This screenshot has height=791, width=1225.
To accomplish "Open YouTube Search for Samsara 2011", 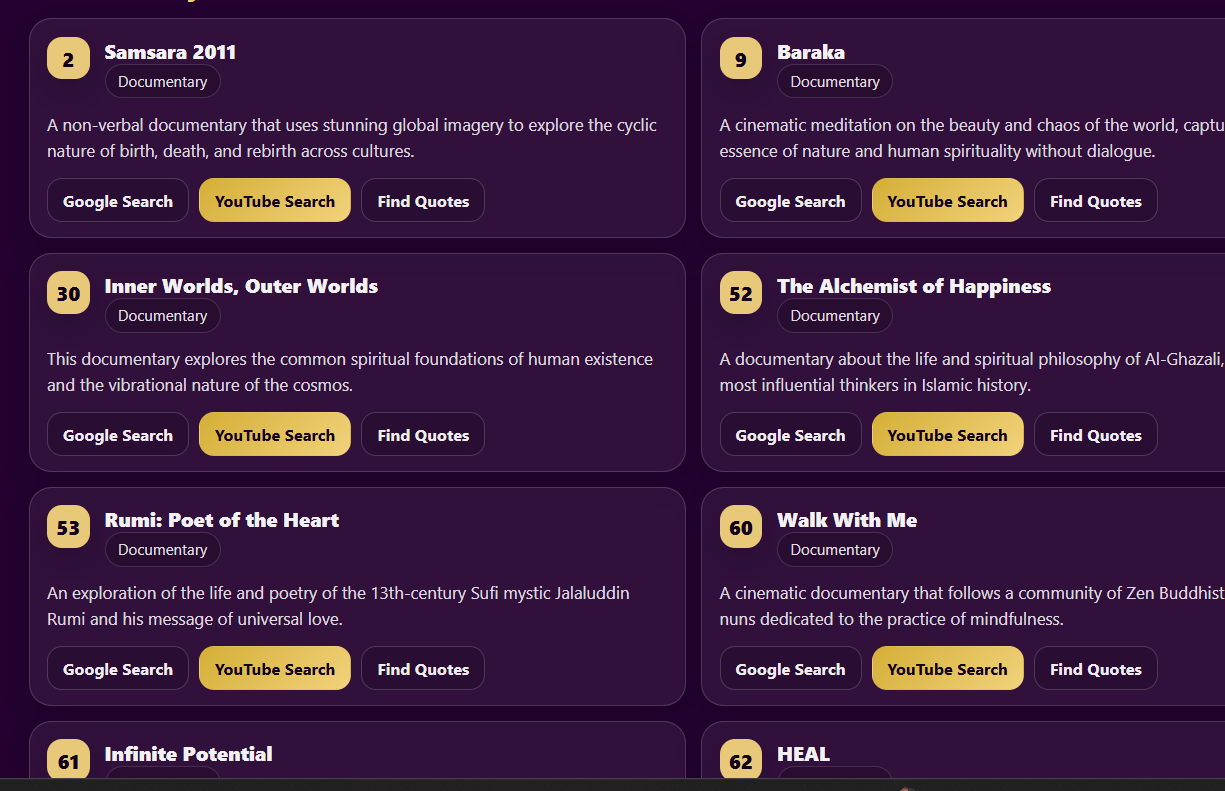I will pos(275,201).
